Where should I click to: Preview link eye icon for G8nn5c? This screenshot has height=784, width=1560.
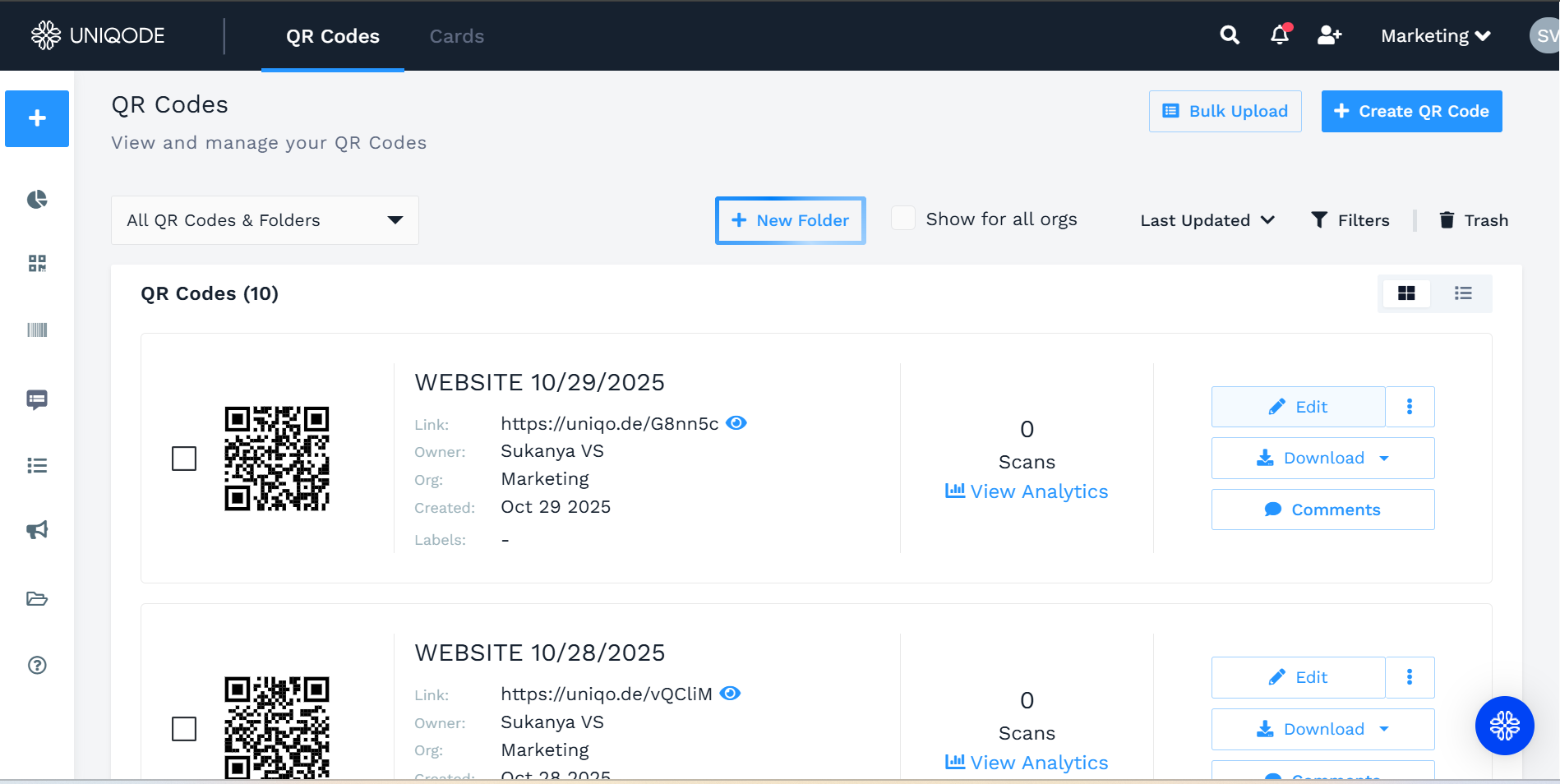[736, 423]
